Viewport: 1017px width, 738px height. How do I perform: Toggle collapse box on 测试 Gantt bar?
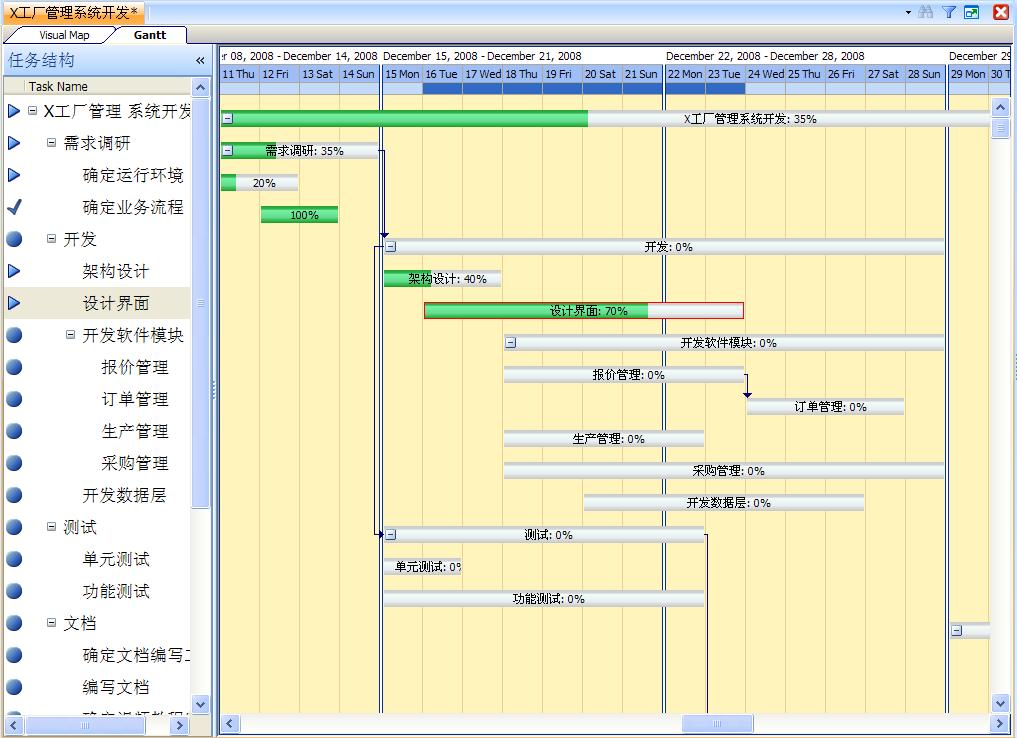click(391, 535)
